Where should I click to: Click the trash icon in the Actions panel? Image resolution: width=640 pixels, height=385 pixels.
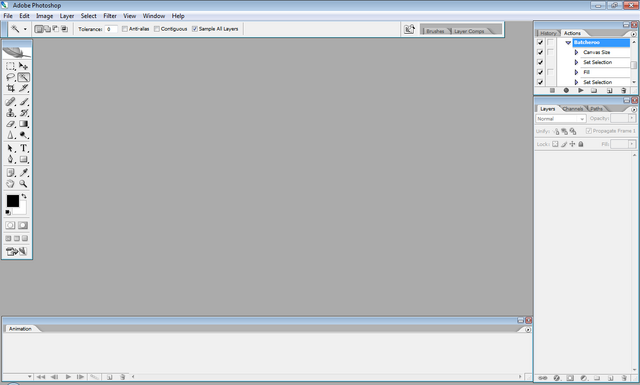tap(623, 91)
